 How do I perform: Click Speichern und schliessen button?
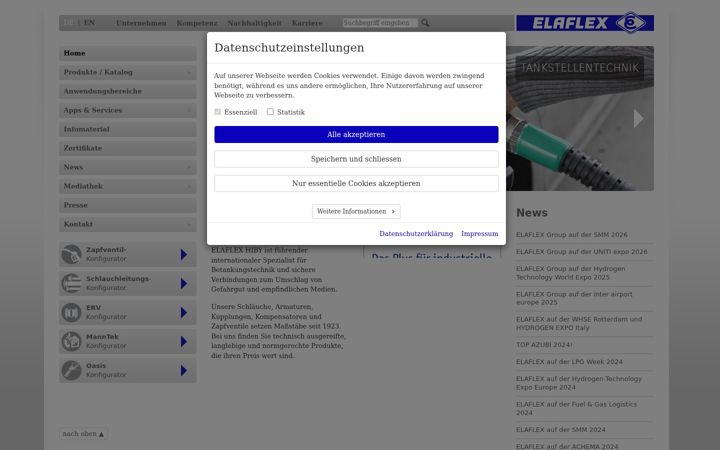[356, 159]
